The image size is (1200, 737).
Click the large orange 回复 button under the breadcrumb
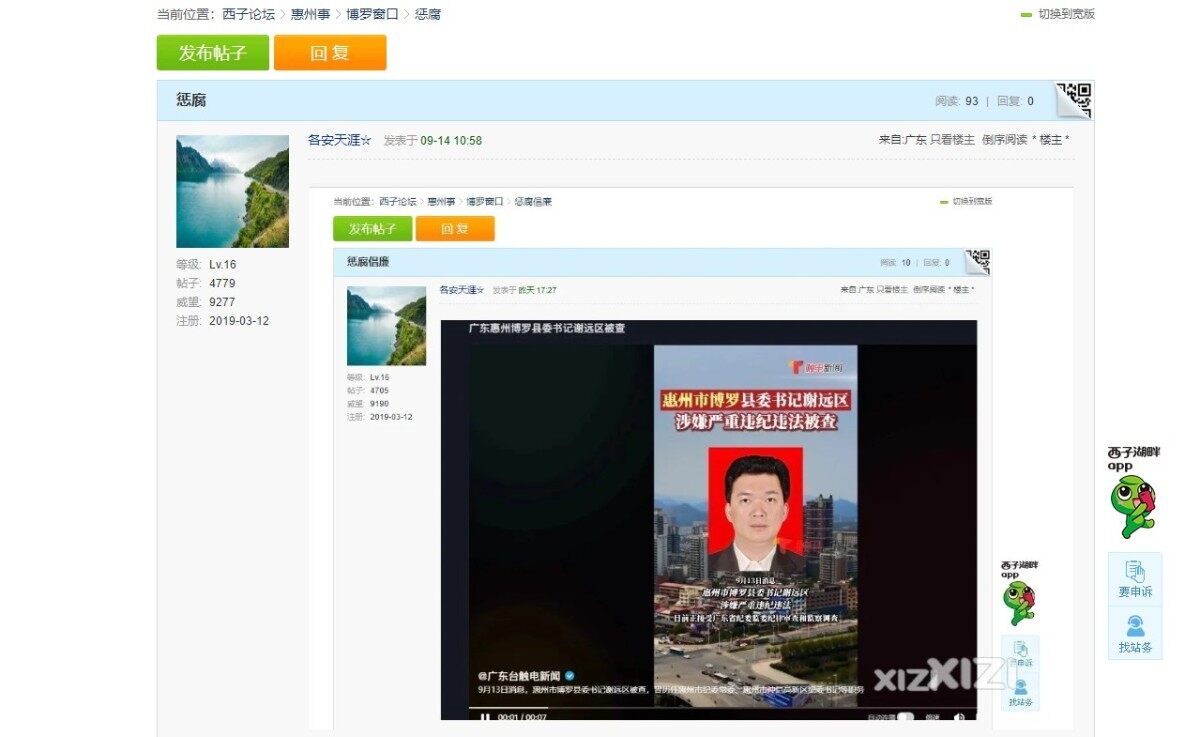coord(330,53)
